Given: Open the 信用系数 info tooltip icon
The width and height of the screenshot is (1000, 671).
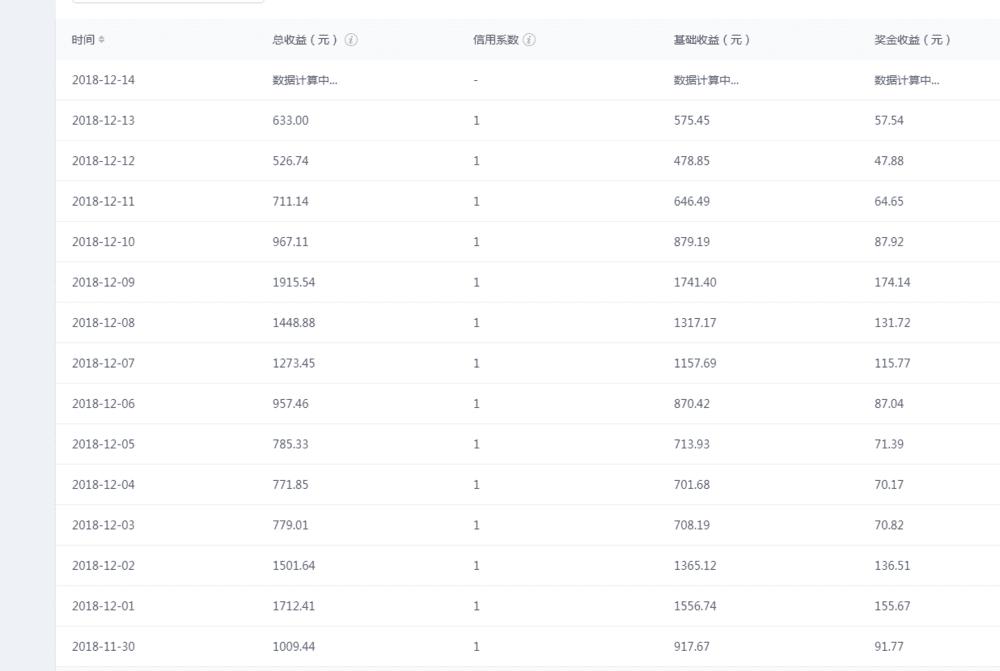Looking at the screenshot, I should (x=530, y=40).
